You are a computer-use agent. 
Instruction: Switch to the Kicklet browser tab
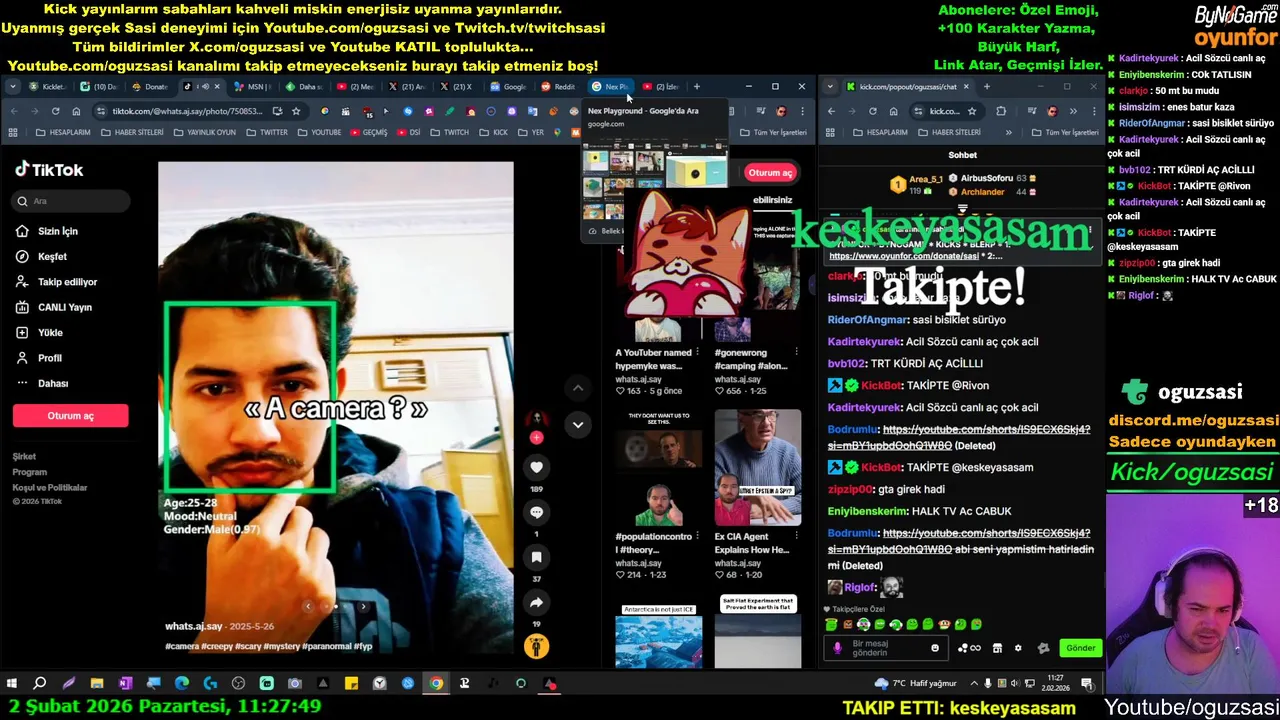tap(48, 87)
